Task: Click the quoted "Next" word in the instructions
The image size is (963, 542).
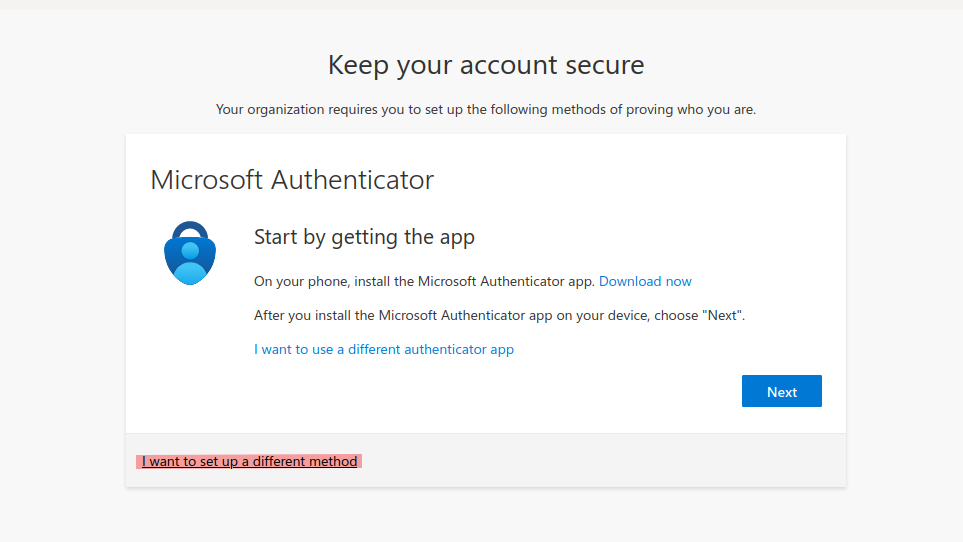Action: point(723,315)
